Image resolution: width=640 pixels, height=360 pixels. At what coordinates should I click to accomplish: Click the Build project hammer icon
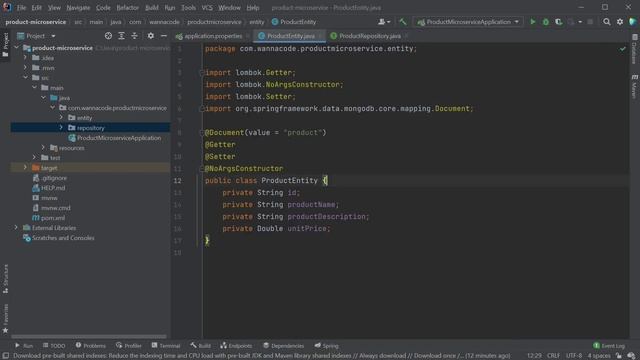403,22
